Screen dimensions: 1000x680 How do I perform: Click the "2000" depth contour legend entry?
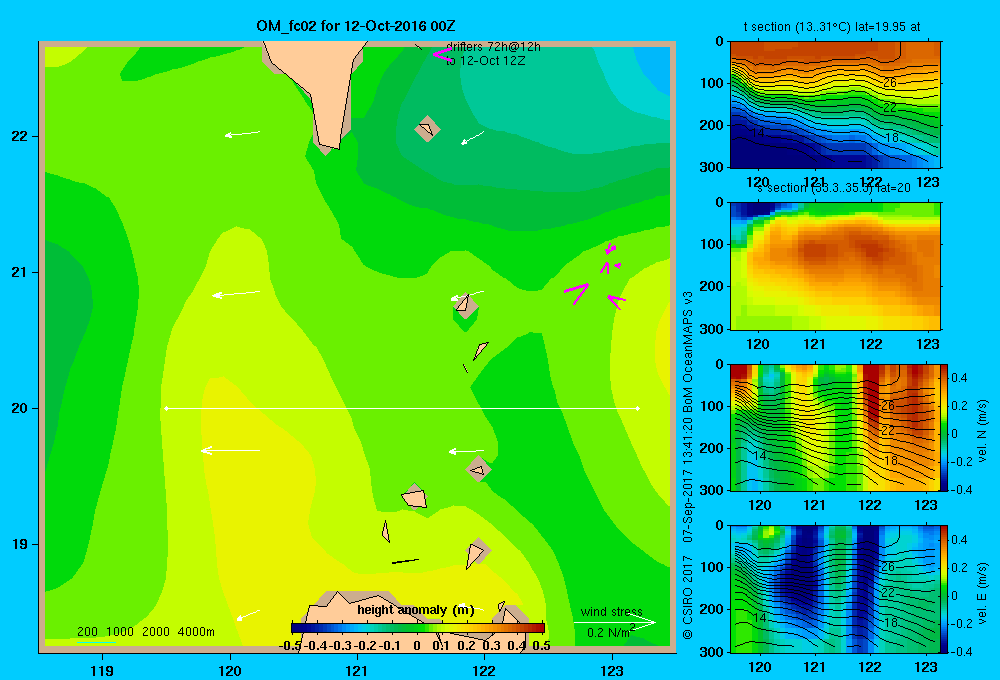[x=156, y=632]
